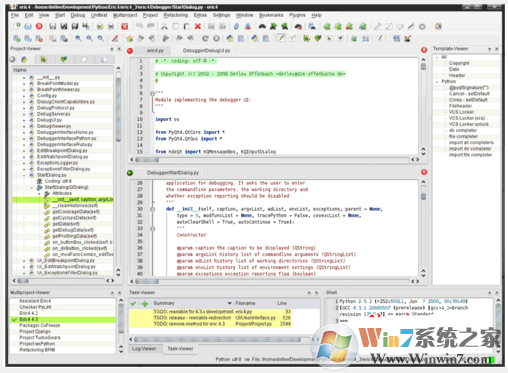Collapse the StartDialog(QDialog) class node

(x=32, y=187)
